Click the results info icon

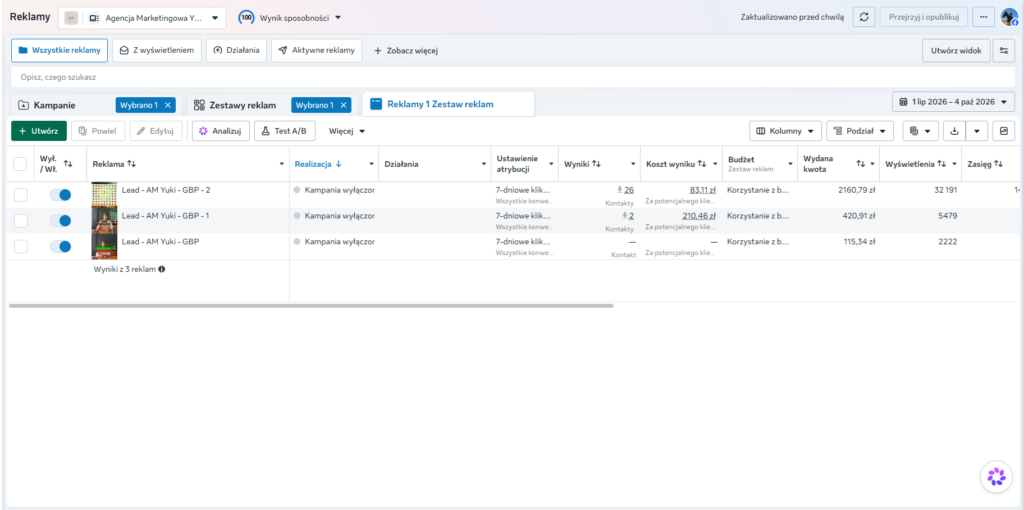(161, 268)
